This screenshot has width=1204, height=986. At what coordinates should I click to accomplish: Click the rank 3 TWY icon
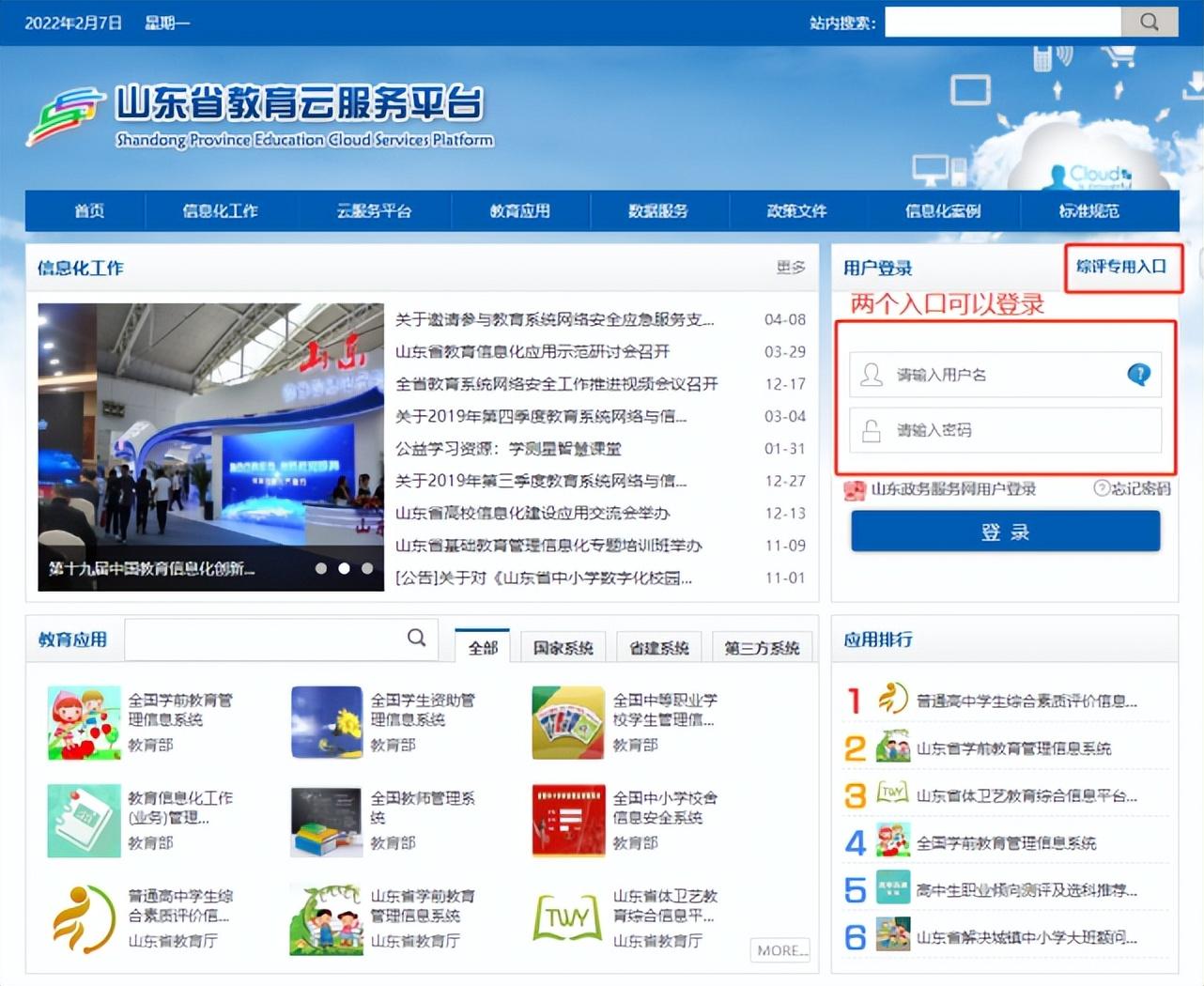[x=893, y=794]
